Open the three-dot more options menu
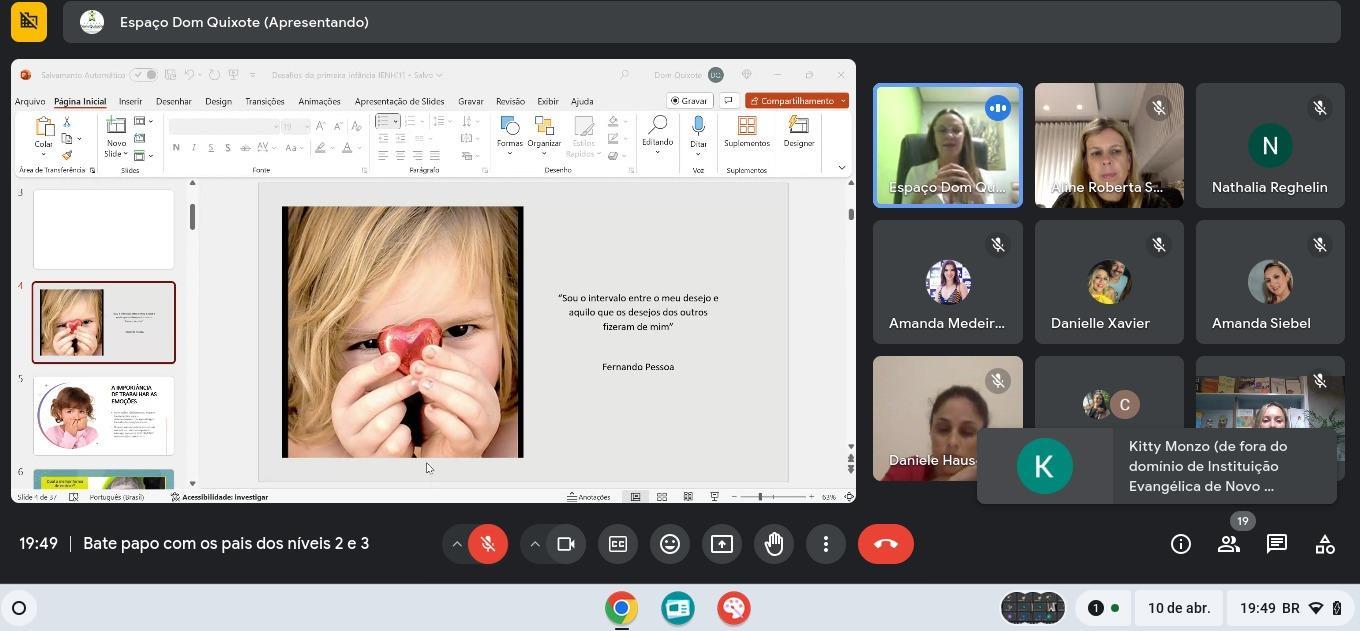The image size is (1360, 631). click(826, 544)
